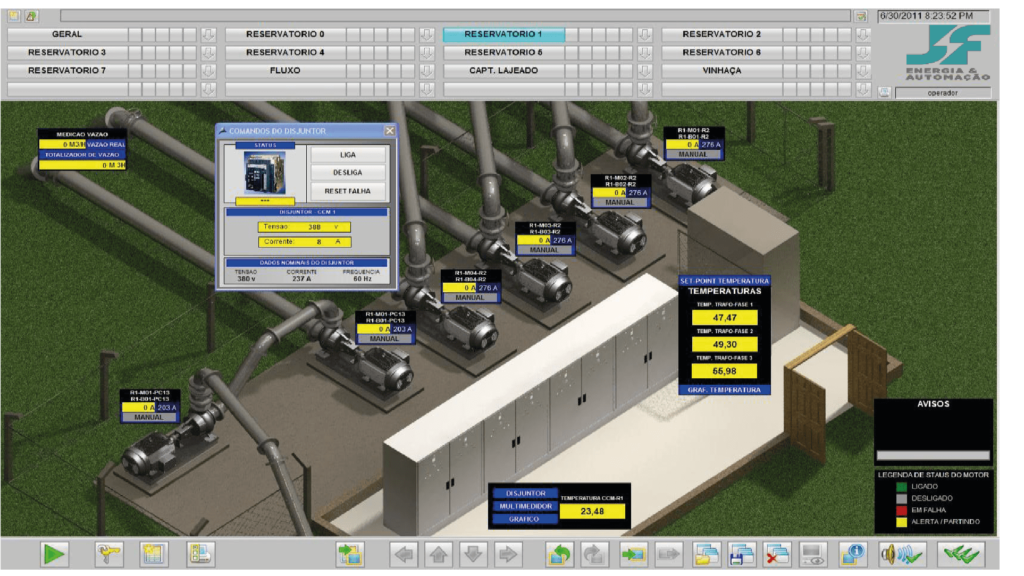The height and width of the screenshot is (576, 1024).
Task: Click RESET FALHA button
Action: pyautogui.click(x=347, y=191)
